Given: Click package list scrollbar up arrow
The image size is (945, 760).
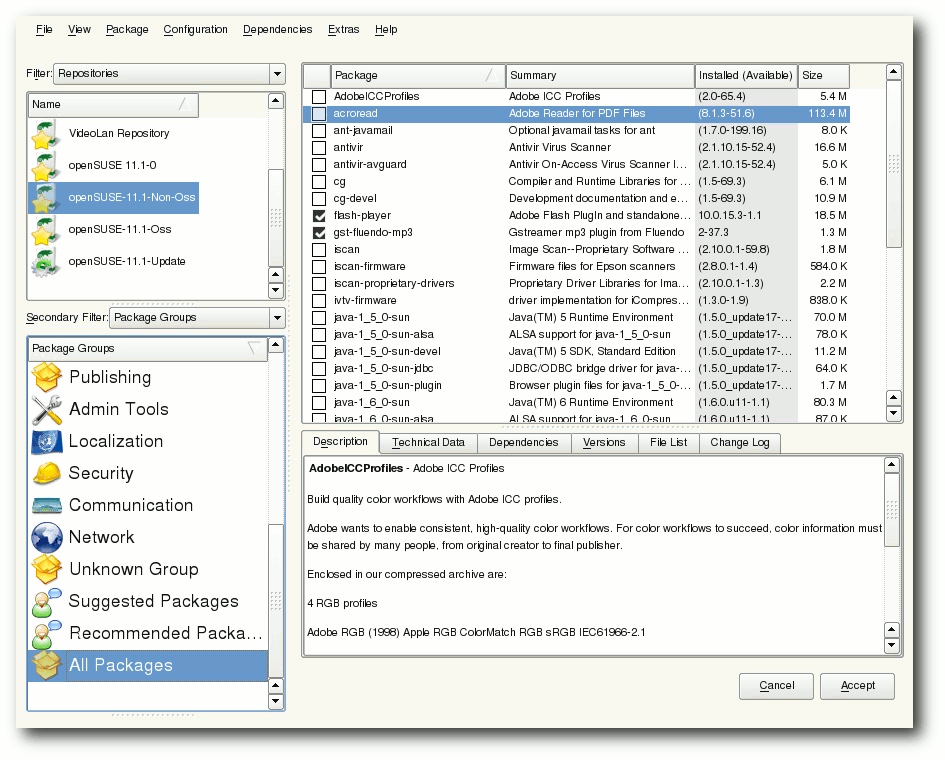Looking at the screenshot, I should tap(894, 72).
